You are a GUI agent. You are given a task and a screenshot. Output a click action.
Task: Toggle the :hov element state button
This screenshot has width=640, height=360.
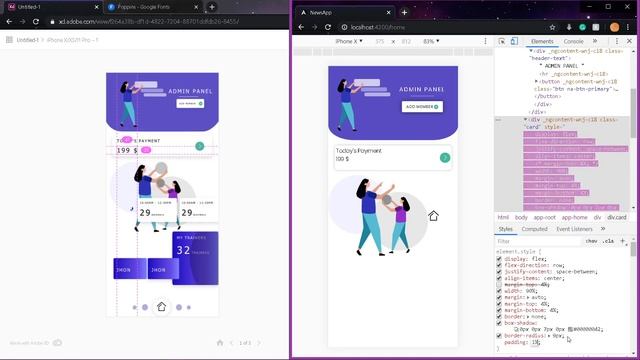(591, 241)
